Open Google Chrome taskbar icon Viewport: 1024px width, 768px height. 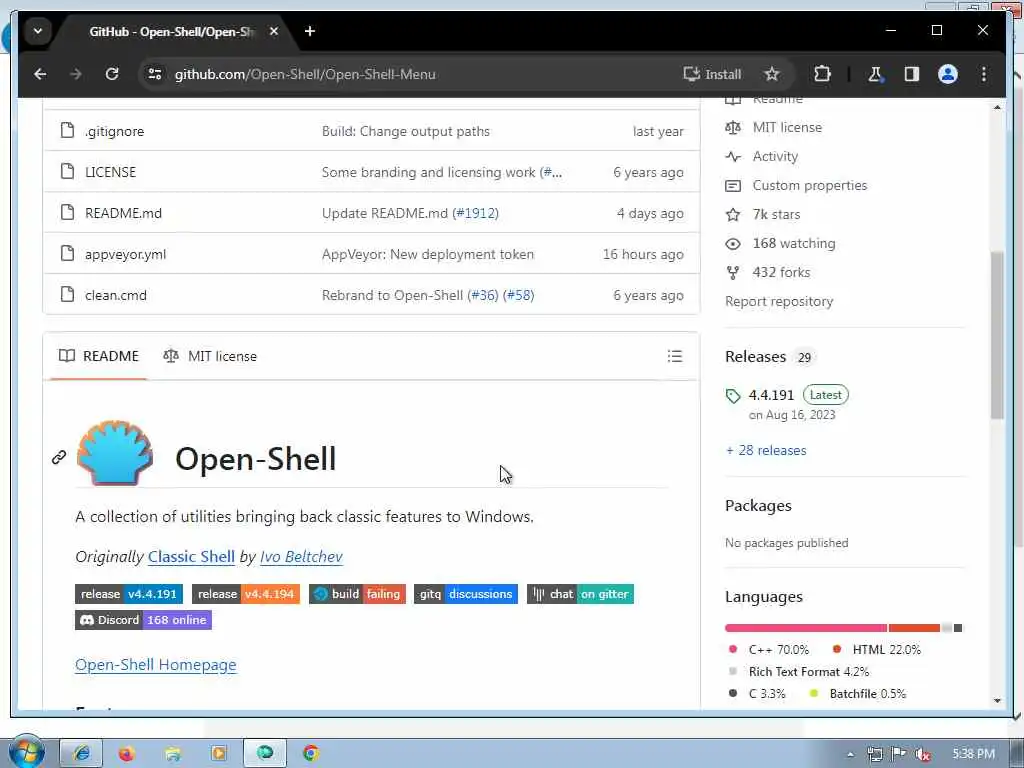pyautogui.click(x=311, y=753)
